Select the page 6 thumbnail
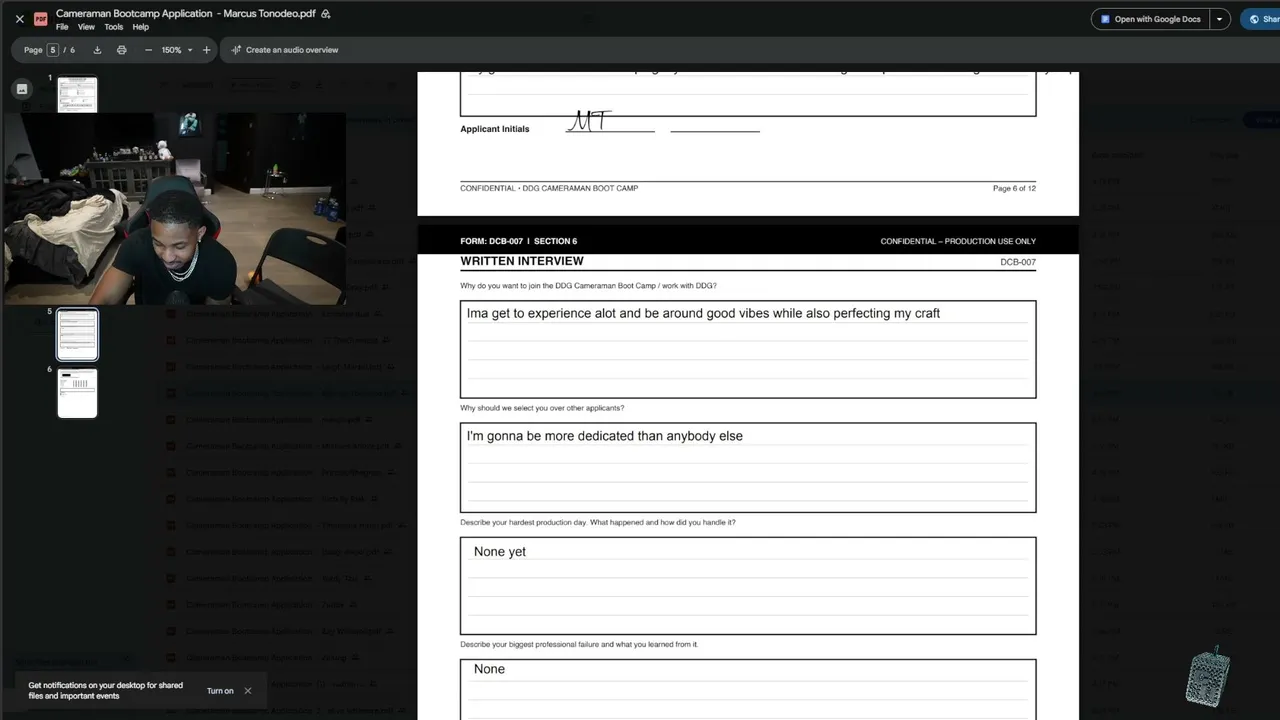This screenshot has height=720, width=1280. tap(77, 392)
